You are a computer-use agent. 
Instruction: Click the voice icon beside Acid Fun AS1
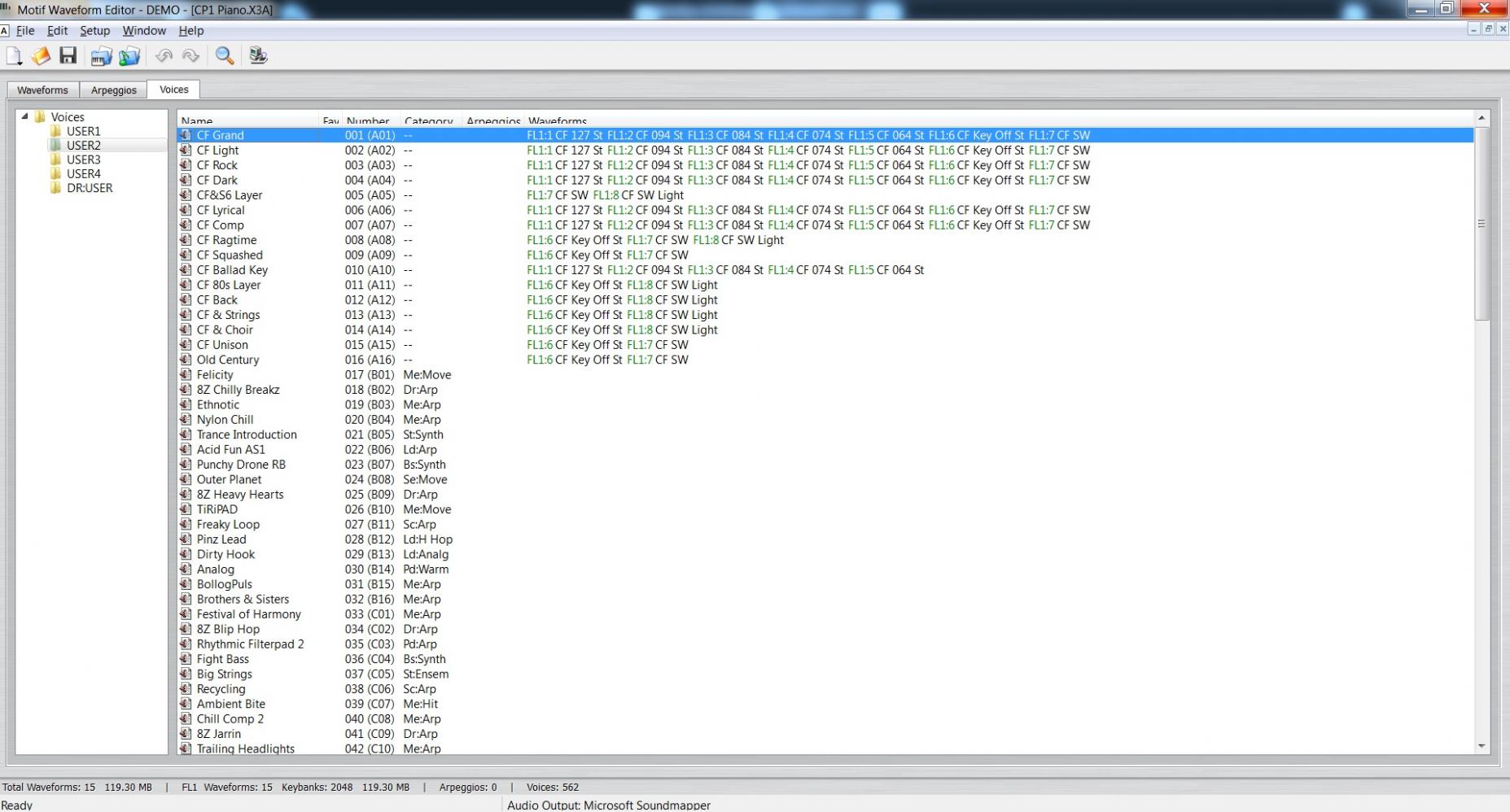(186, 450)
